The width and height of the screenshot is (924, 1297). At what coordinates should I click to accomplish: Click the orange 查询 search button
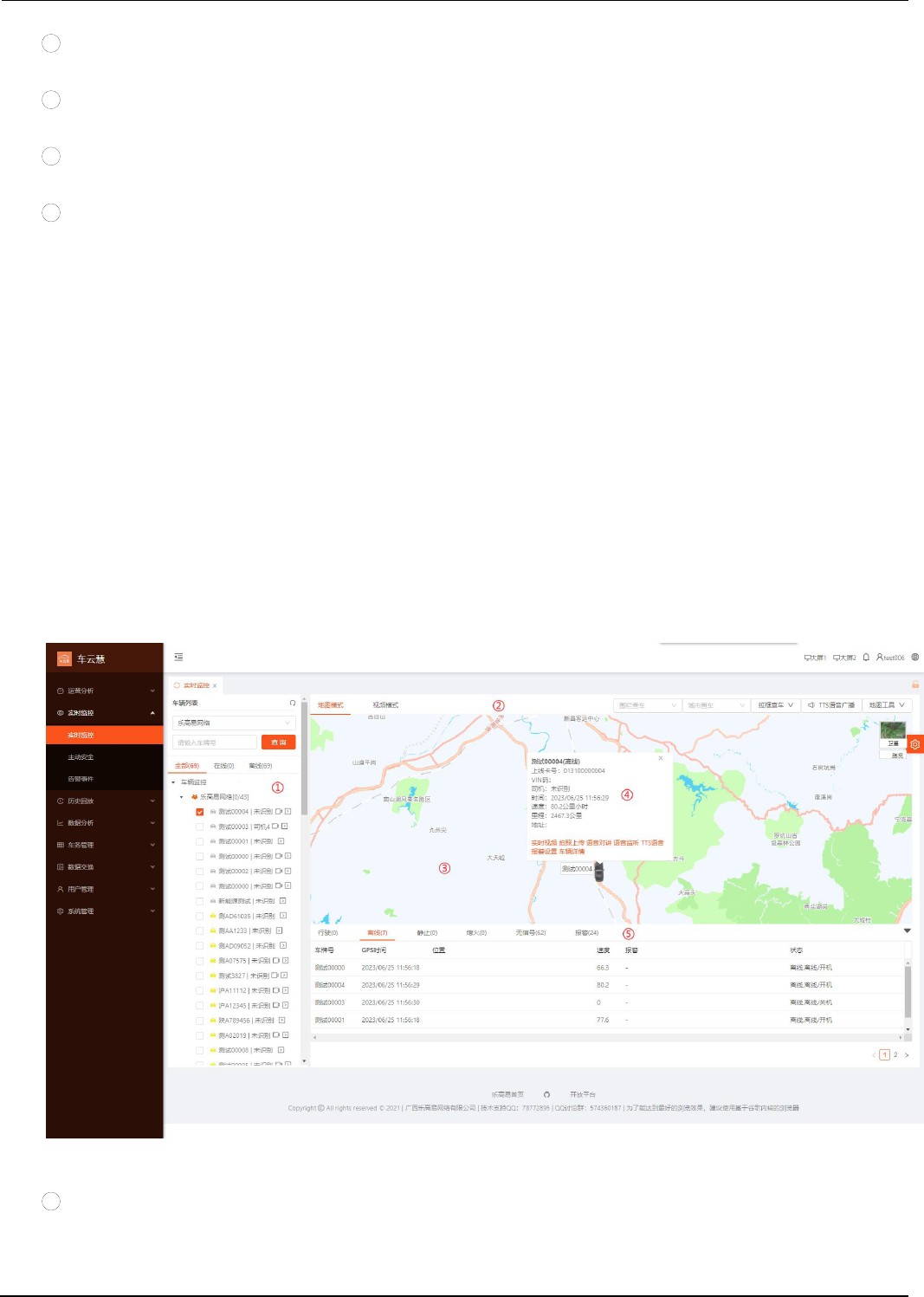[279, 743]
